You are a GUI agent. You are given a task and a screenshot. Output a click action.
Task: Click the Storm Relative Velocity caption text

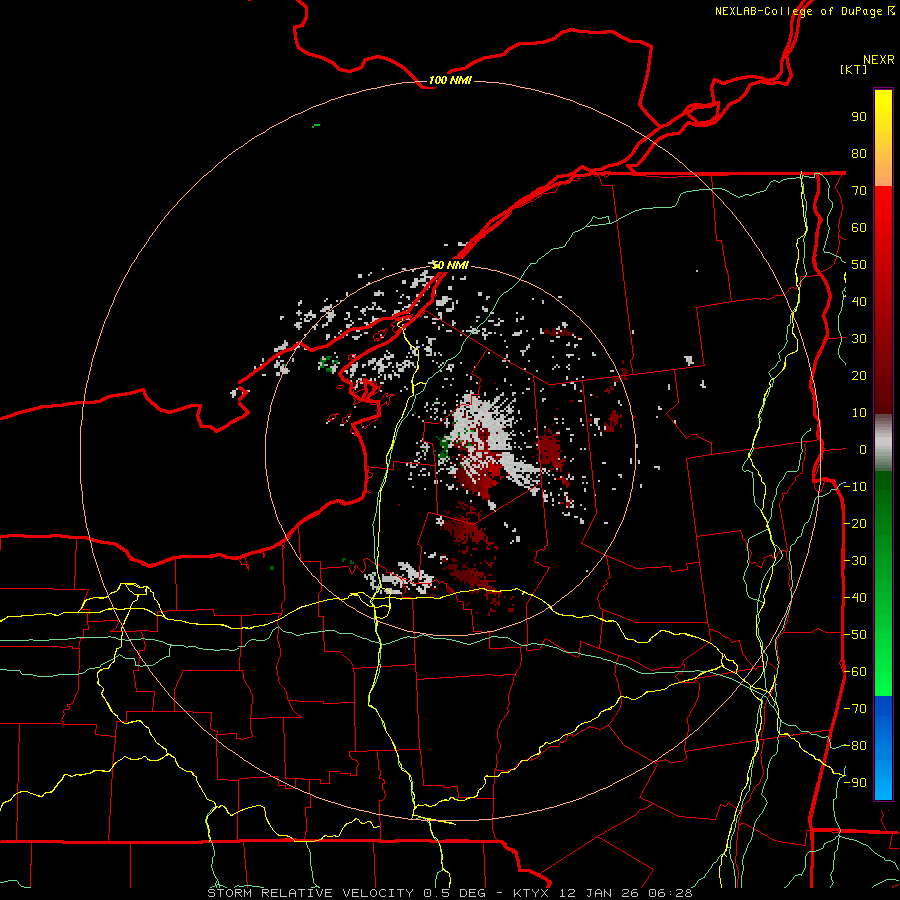pos(450,893)
